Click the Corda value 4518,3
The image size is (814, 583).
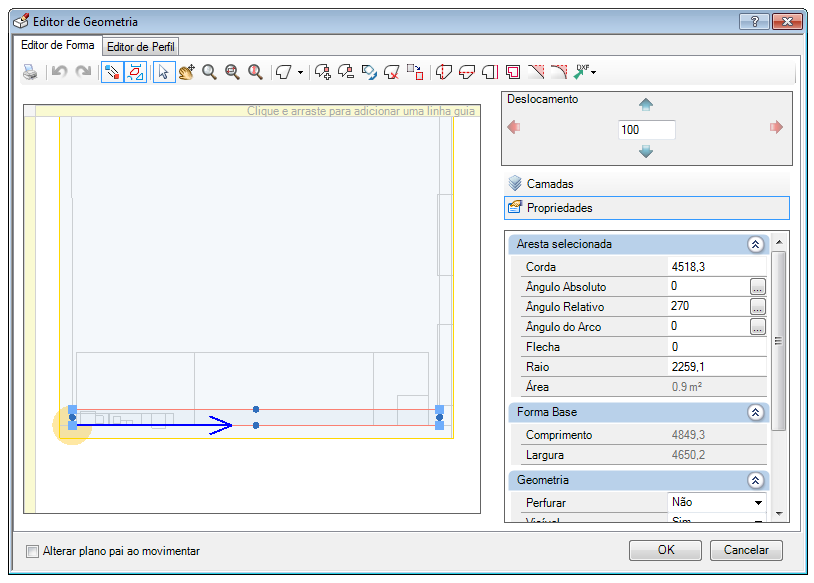tap(717, 267)
